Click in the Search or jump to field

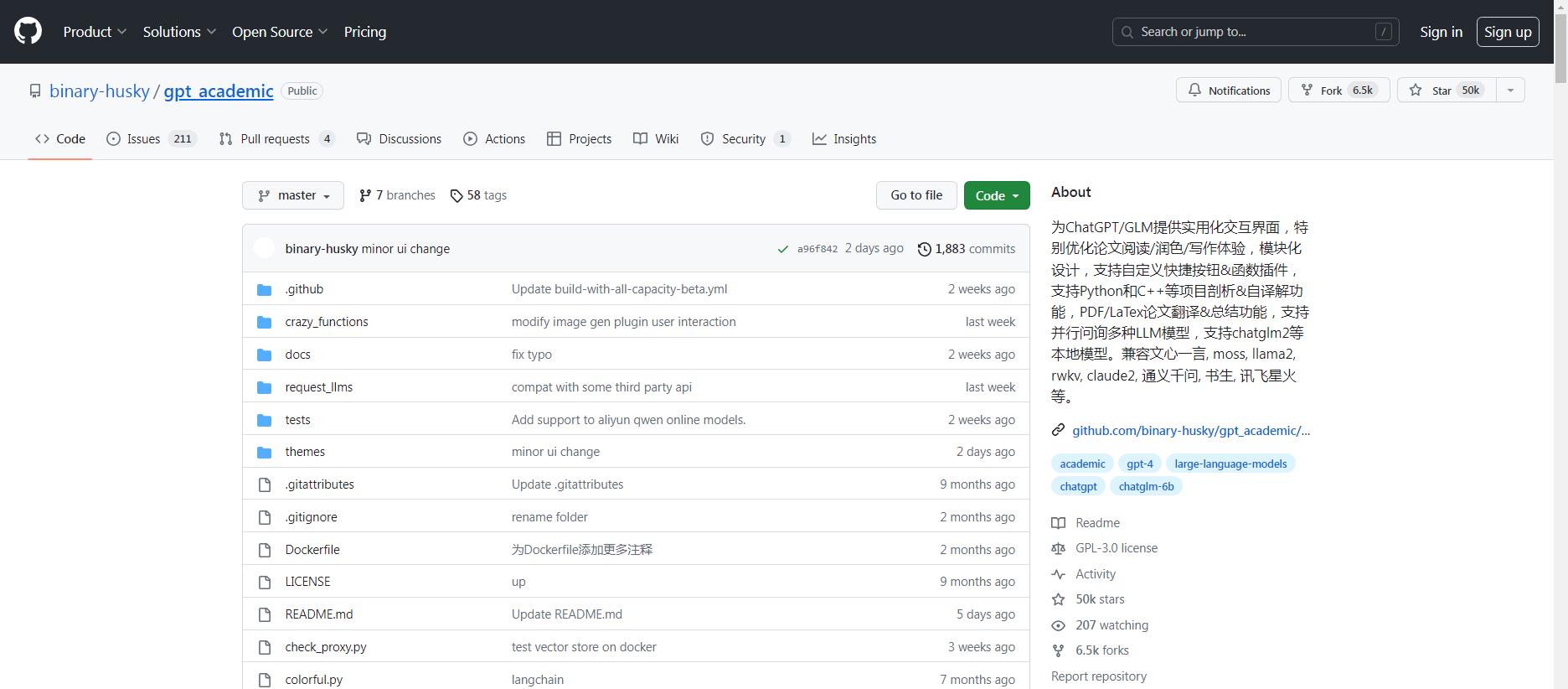pyautogui.click(x=1256, y=32)
